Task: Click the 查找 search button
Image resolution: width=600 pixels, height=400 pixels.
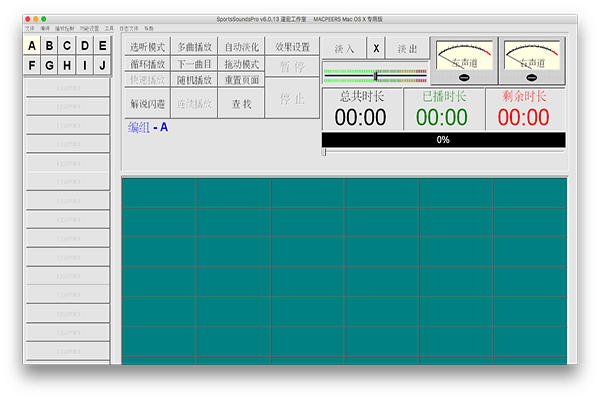Action: 241,103
